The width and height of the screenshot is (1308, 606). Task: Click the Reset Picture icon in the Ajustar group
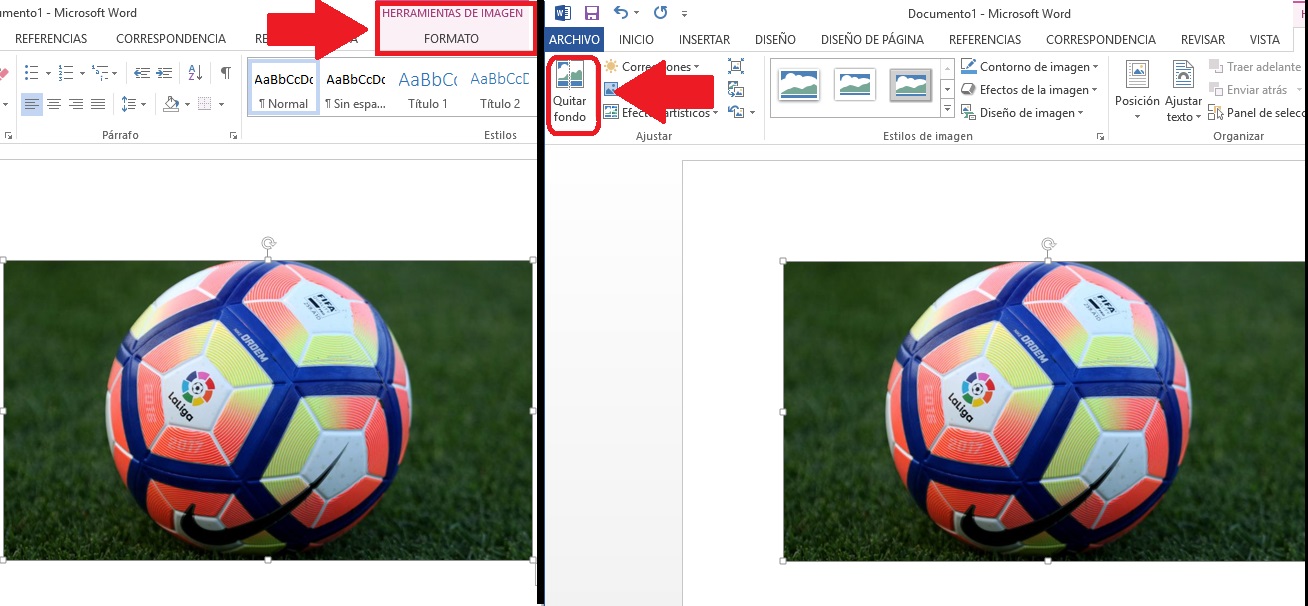click(734, 113)
